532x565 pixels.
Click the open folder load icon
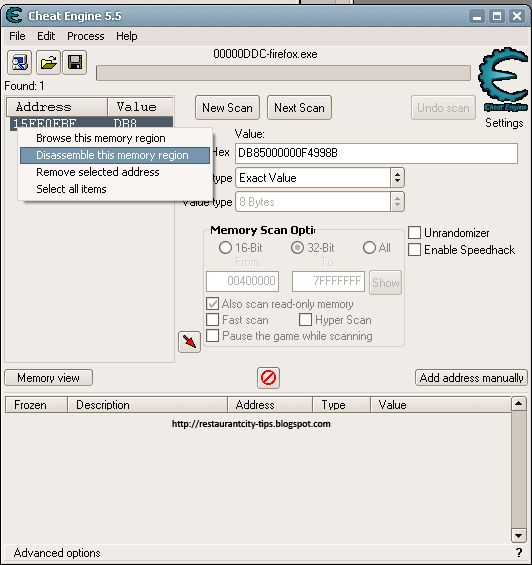click(x=48, y=63)
